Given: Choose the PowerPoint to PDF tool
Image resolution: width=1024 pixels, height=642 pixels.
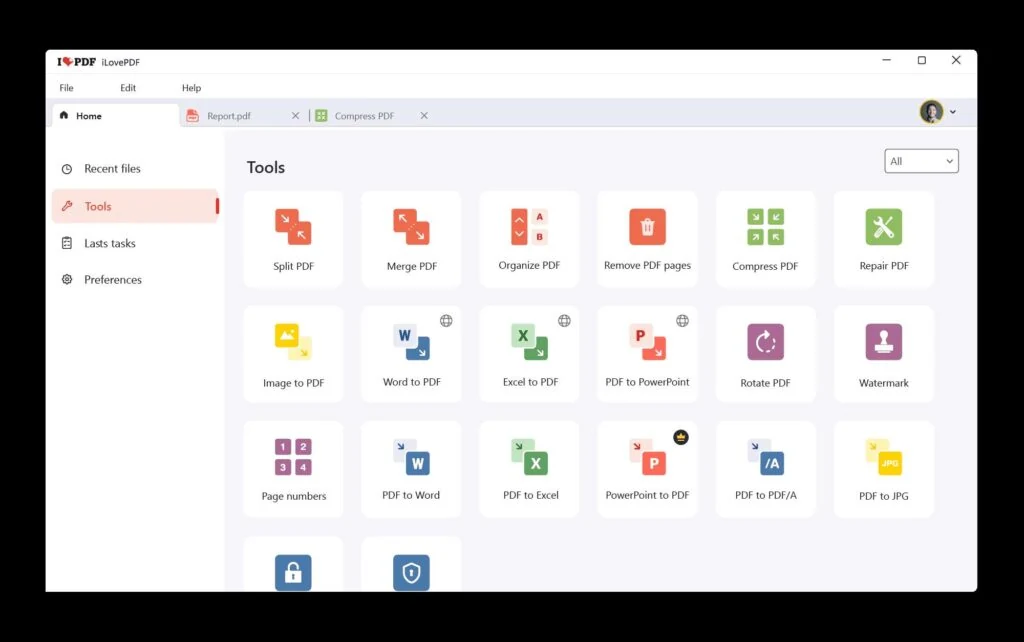Looking at the screenshot, I should (647, 469).
